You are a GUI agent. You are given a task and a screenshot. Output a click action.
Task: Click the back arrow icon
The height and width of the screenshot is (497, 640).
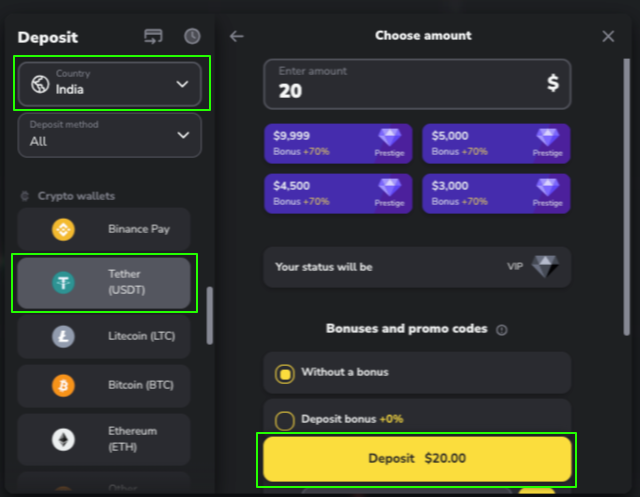(x=237, y=37)
